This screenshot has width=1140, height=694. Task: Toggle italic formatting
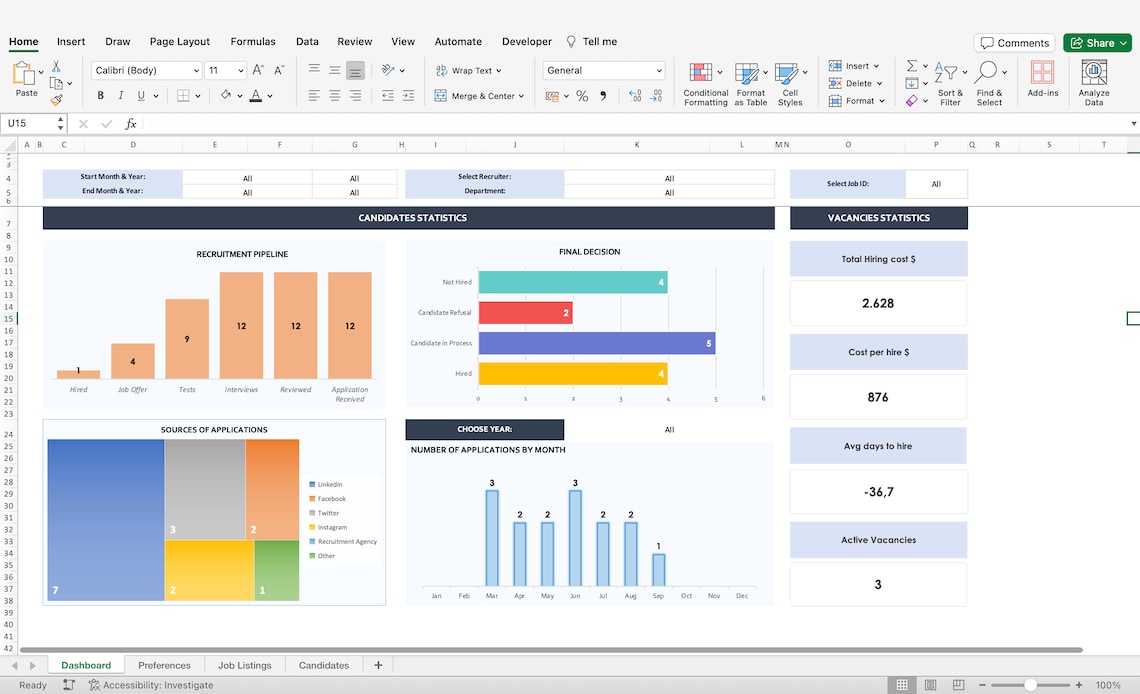click(120, 94)
